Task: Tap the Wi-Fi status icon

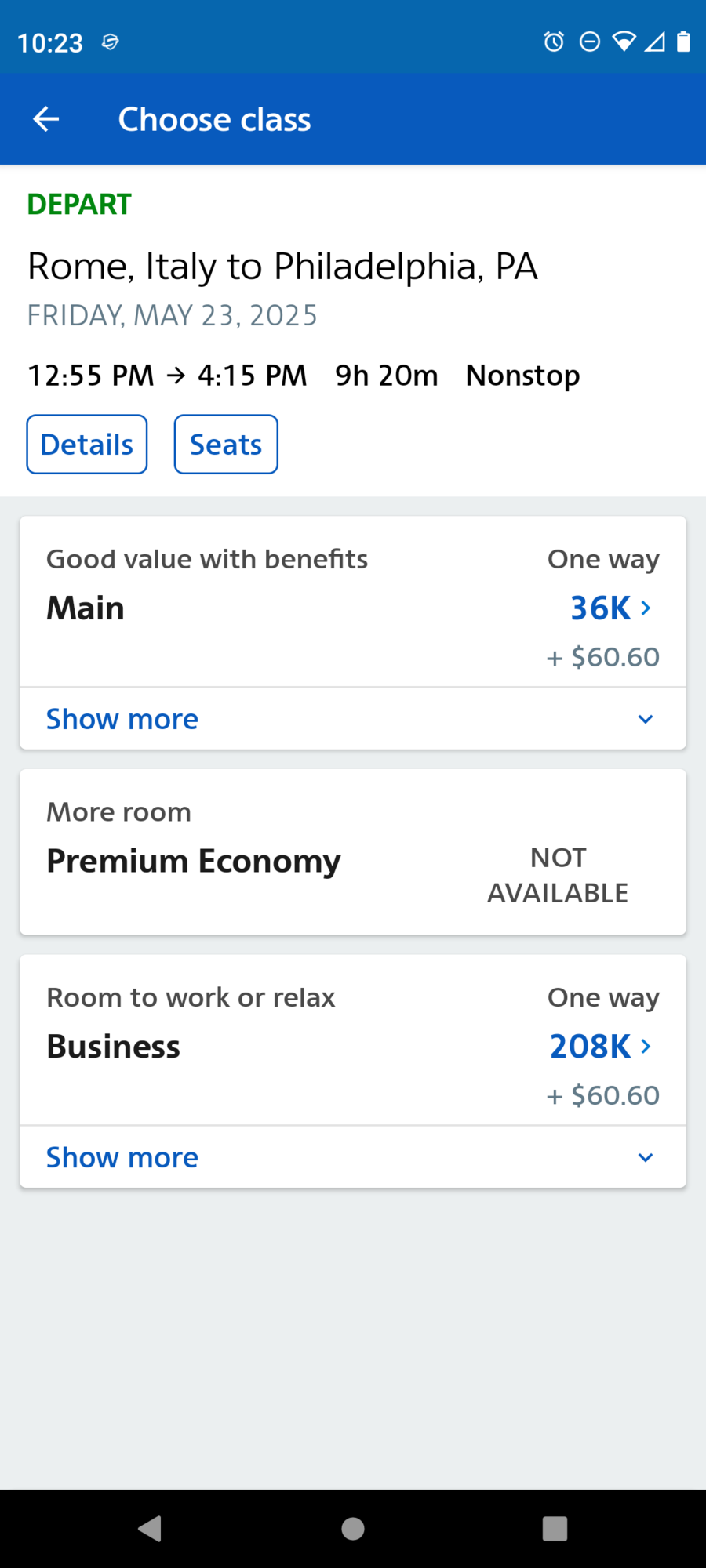Action: (624, 42)
